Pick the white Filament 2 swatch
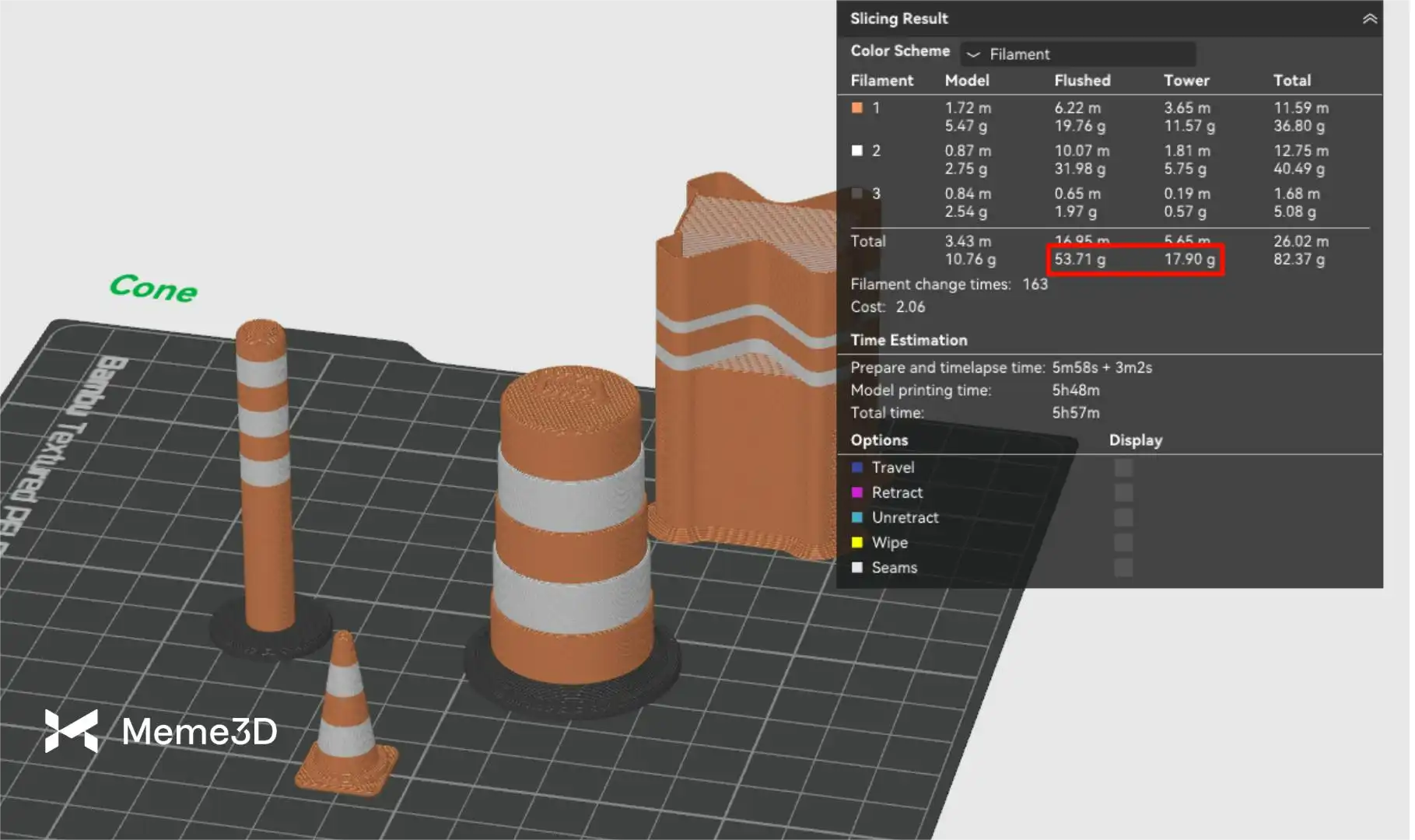 [856, 151]
